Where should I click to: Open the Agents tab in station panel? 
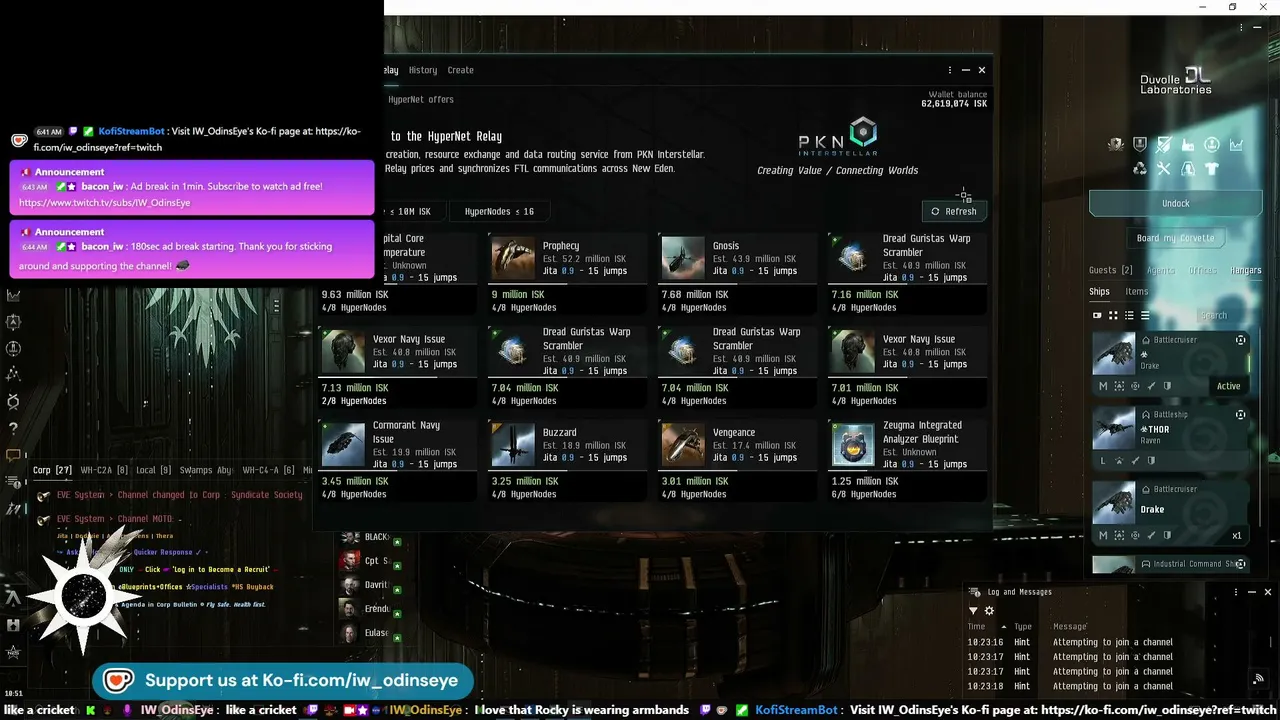tap(1160, 270)
